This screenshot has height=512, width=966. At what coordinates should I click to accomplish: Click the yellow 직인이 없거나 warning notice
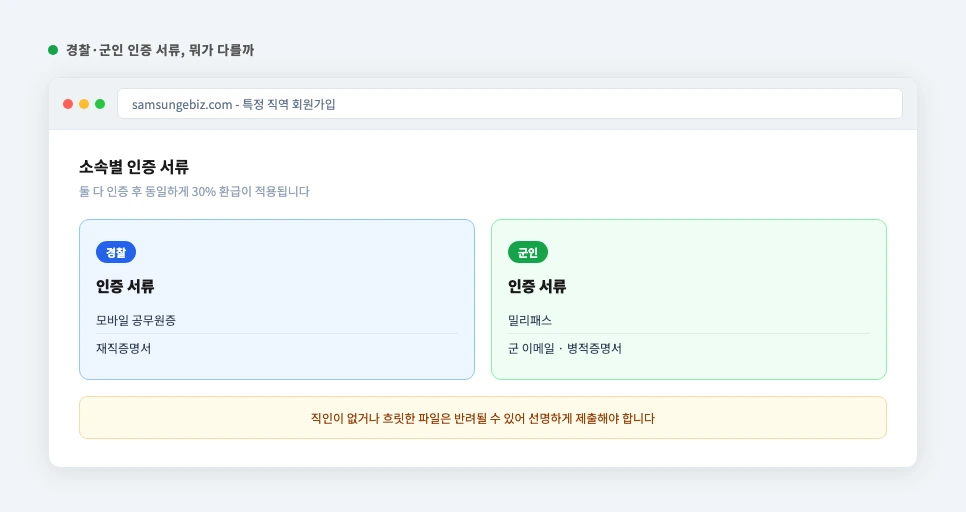click(x=483, y=418)
